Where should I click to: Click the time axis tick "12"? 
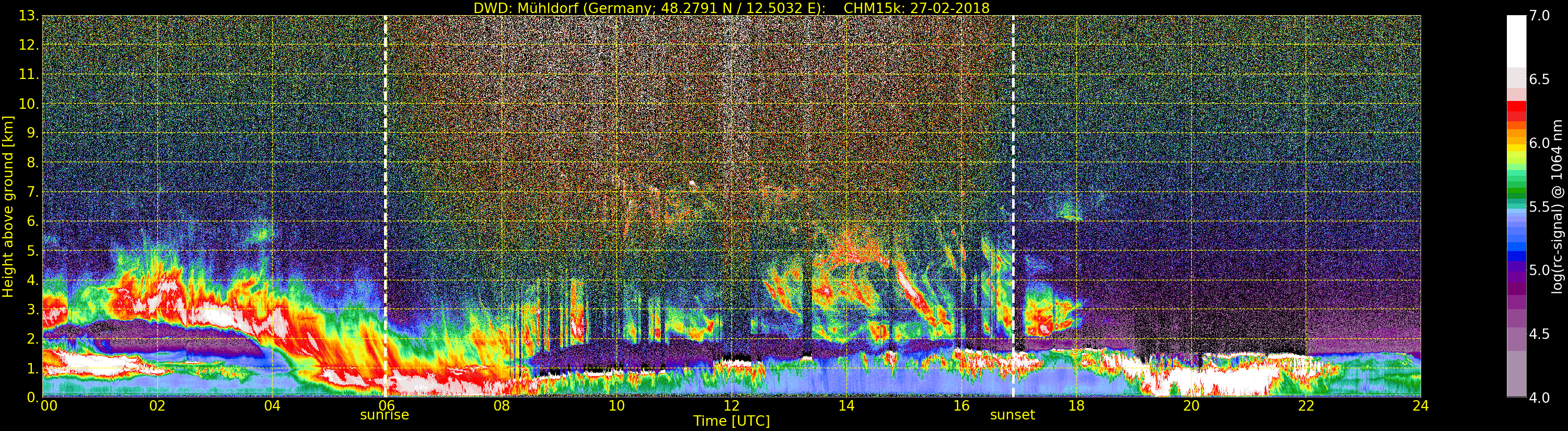(731, 406)
